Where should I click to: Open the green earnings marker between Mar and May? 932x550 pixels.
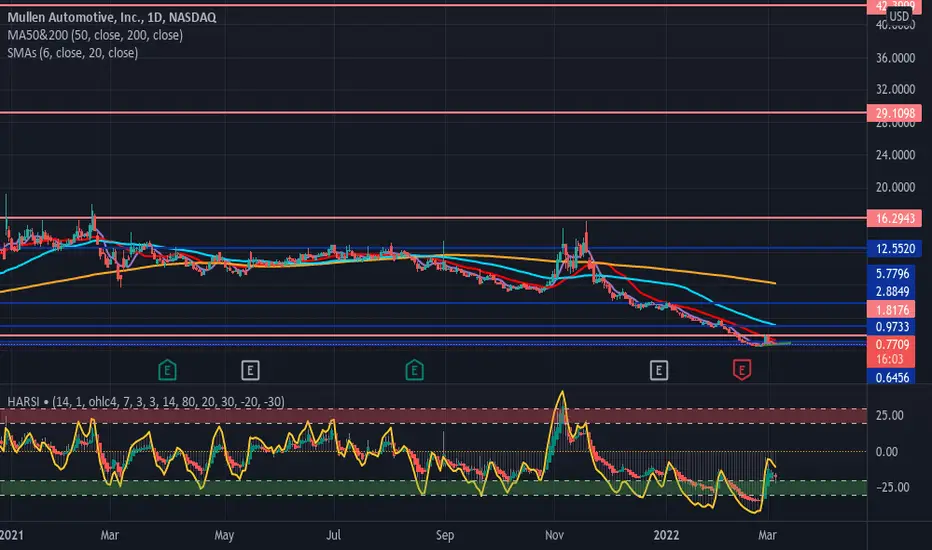click(168, 370)
